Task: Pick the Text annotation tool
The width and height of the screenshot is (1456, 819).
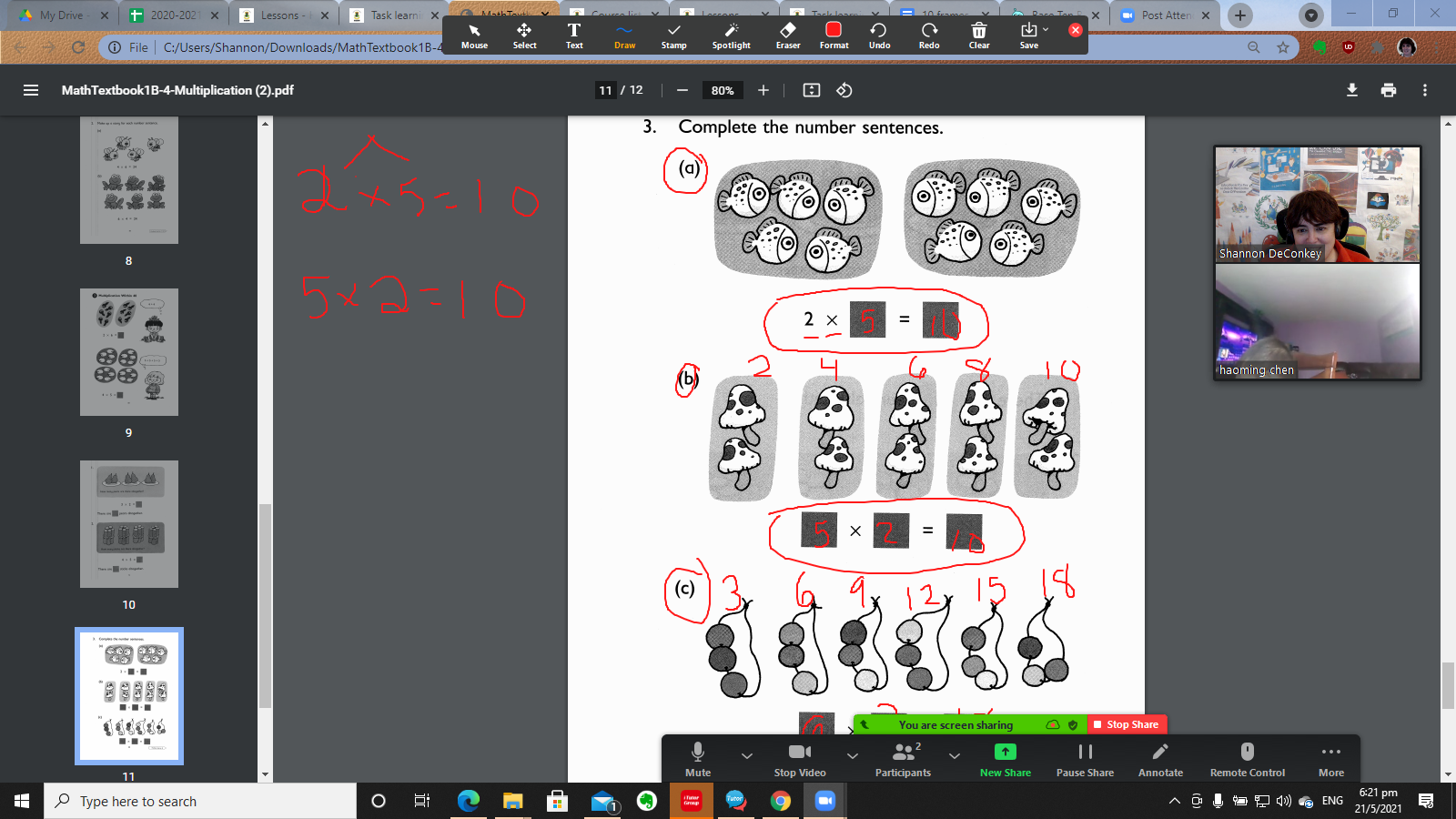Action: point(574,35)
